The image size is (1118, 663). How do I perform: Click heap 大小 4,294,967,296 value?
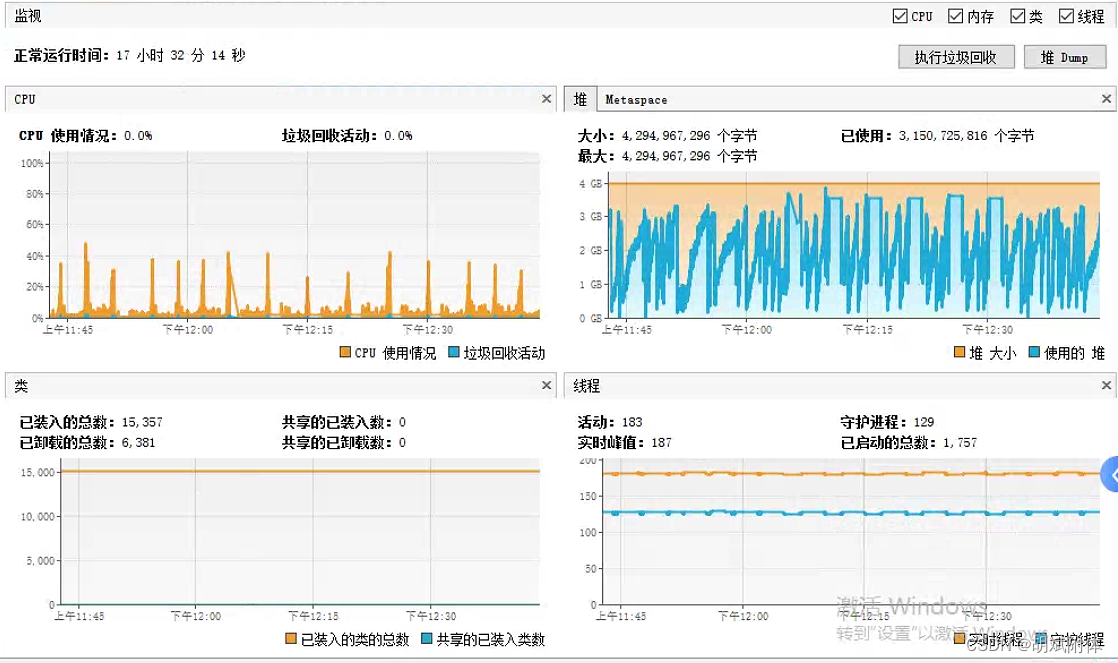666,135
